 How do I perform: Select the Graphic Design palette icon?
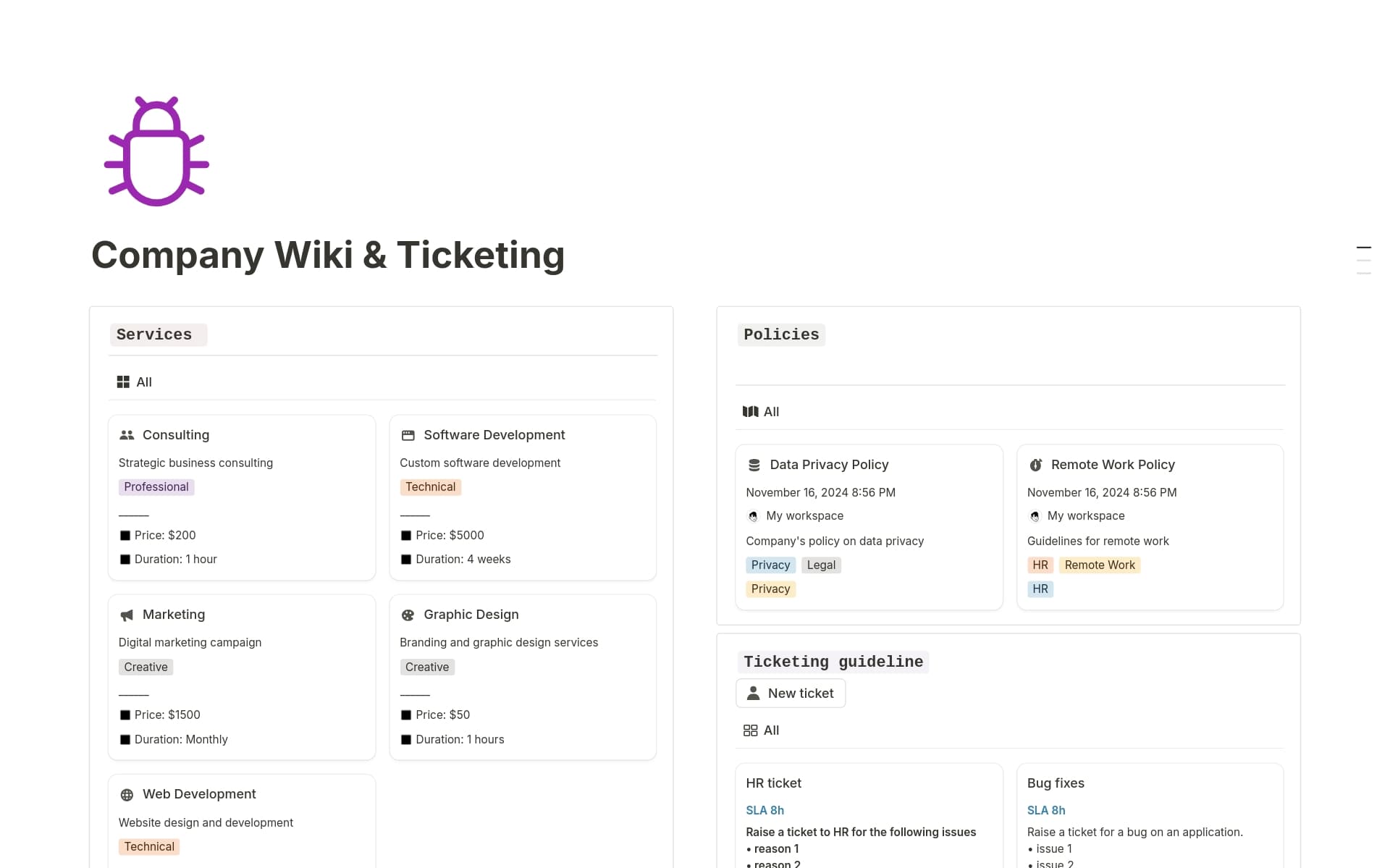pyautogui.click(x=408, y=615)
